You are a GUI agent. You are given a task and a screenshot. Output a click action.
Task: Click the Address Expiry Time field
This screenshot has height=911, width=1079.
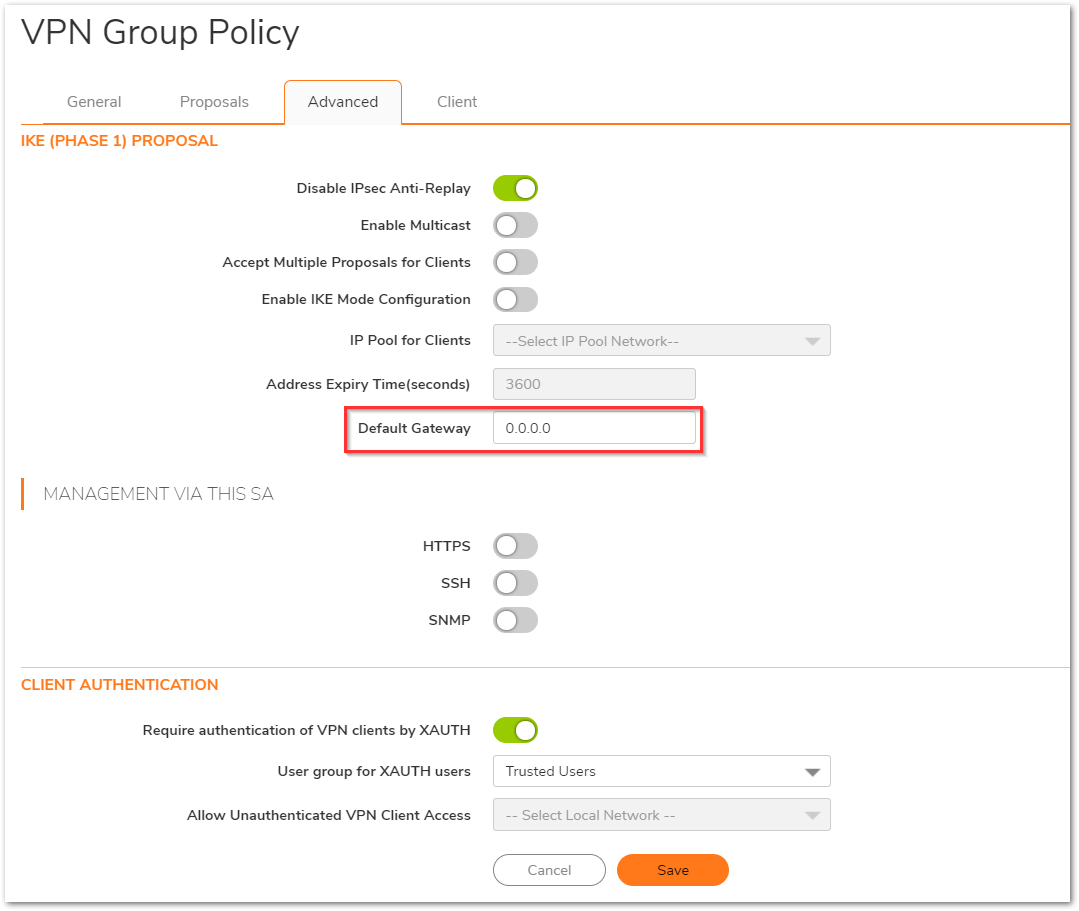click(x=594, y=384)
